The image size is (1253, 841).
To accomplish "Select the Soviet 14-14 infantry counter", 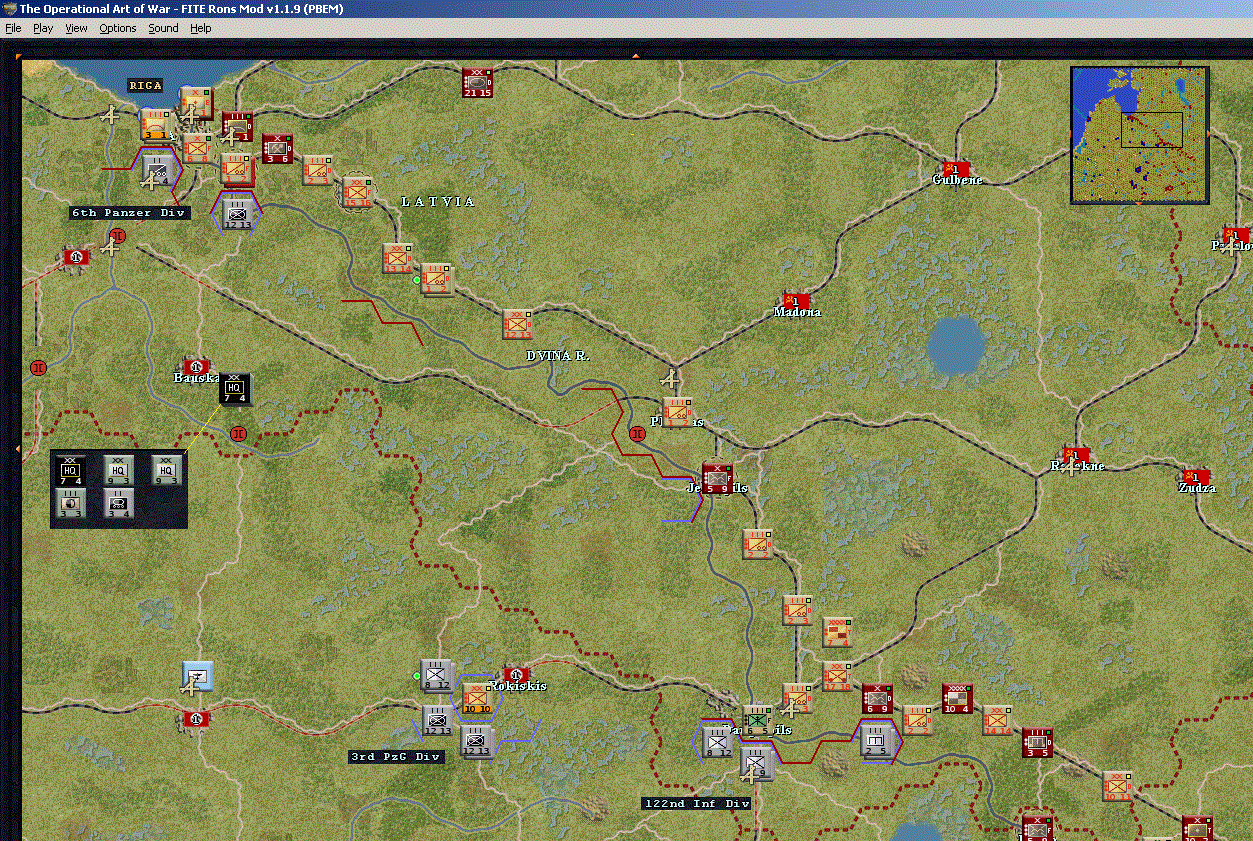I will coord(997,720).
